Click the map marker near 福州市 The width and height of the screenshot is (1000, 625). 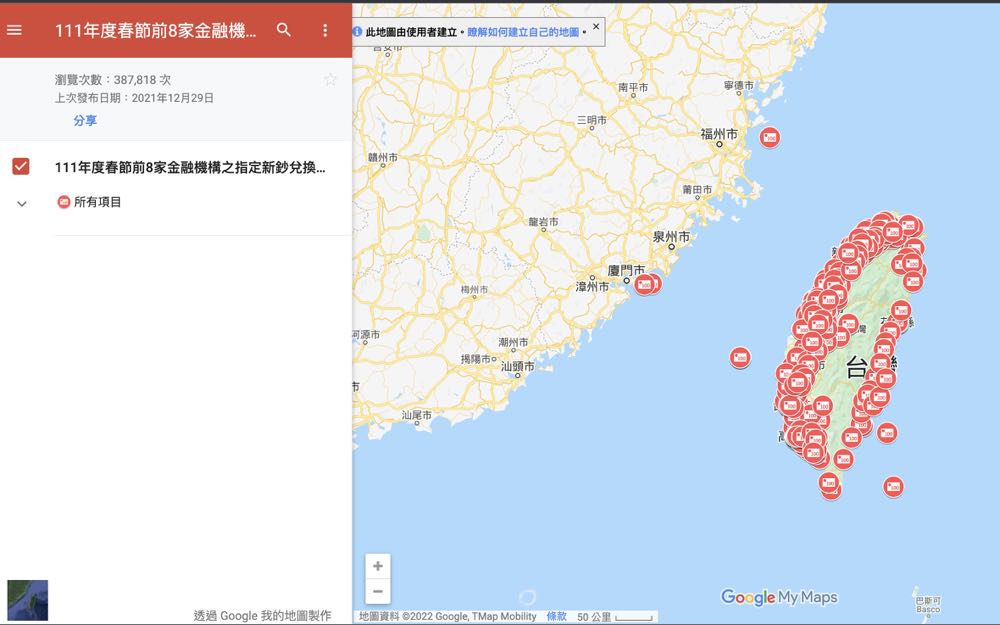[769, 137]
